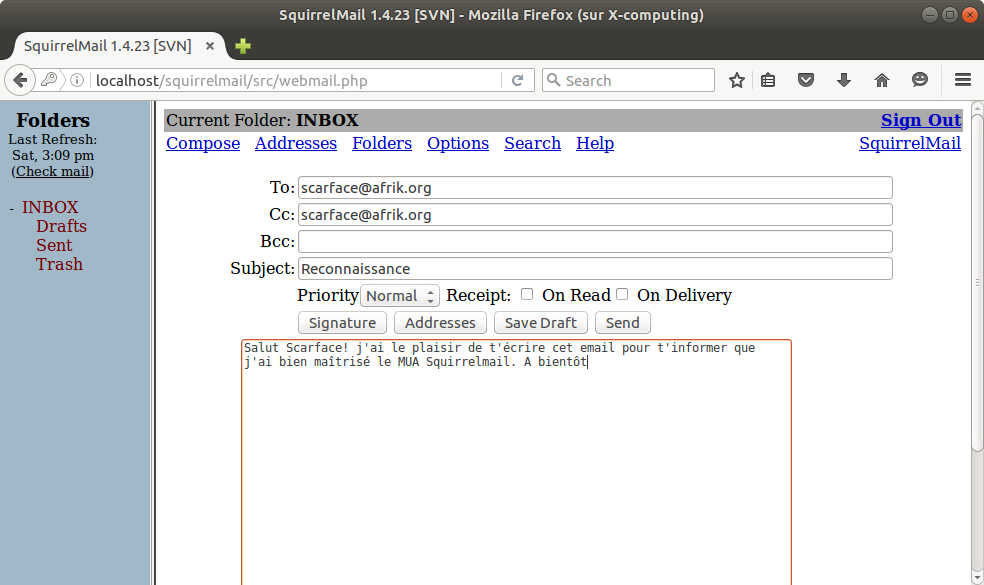The height and width of the screenshot is (585, 984).
Task: Click the Signature button
Action: click(x=342, y=323)
